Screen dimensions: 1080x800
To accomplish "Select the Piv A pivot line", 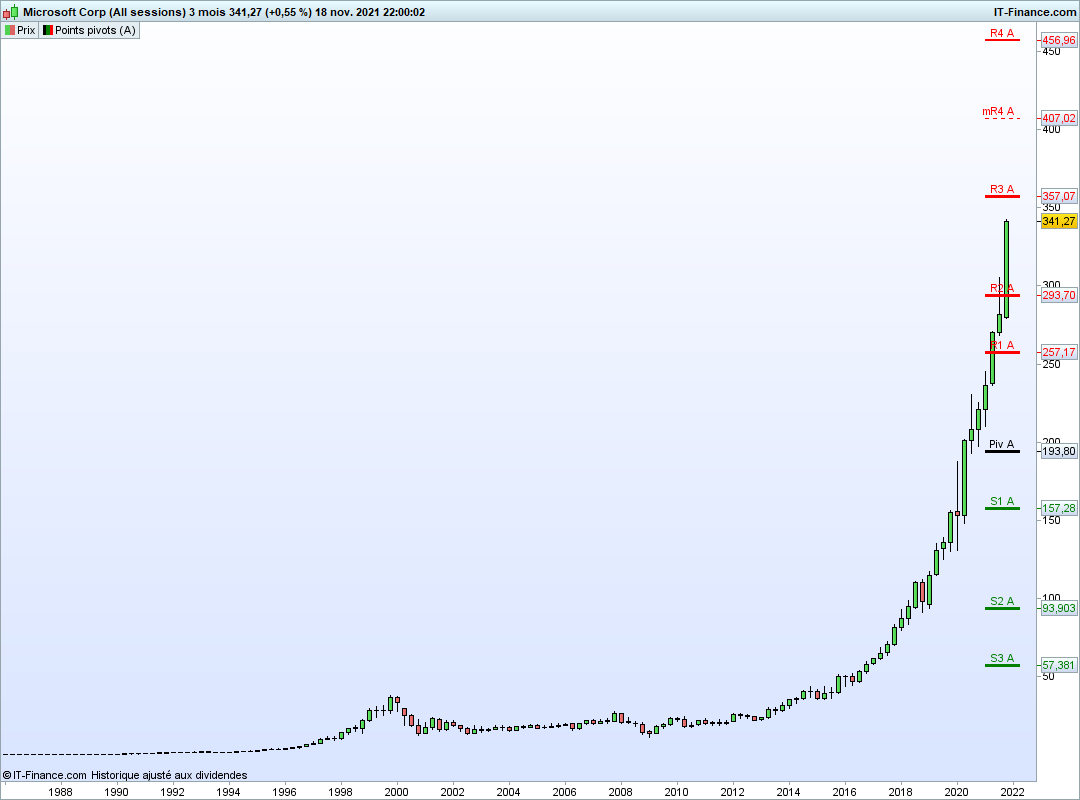I will coord(1002,451).
